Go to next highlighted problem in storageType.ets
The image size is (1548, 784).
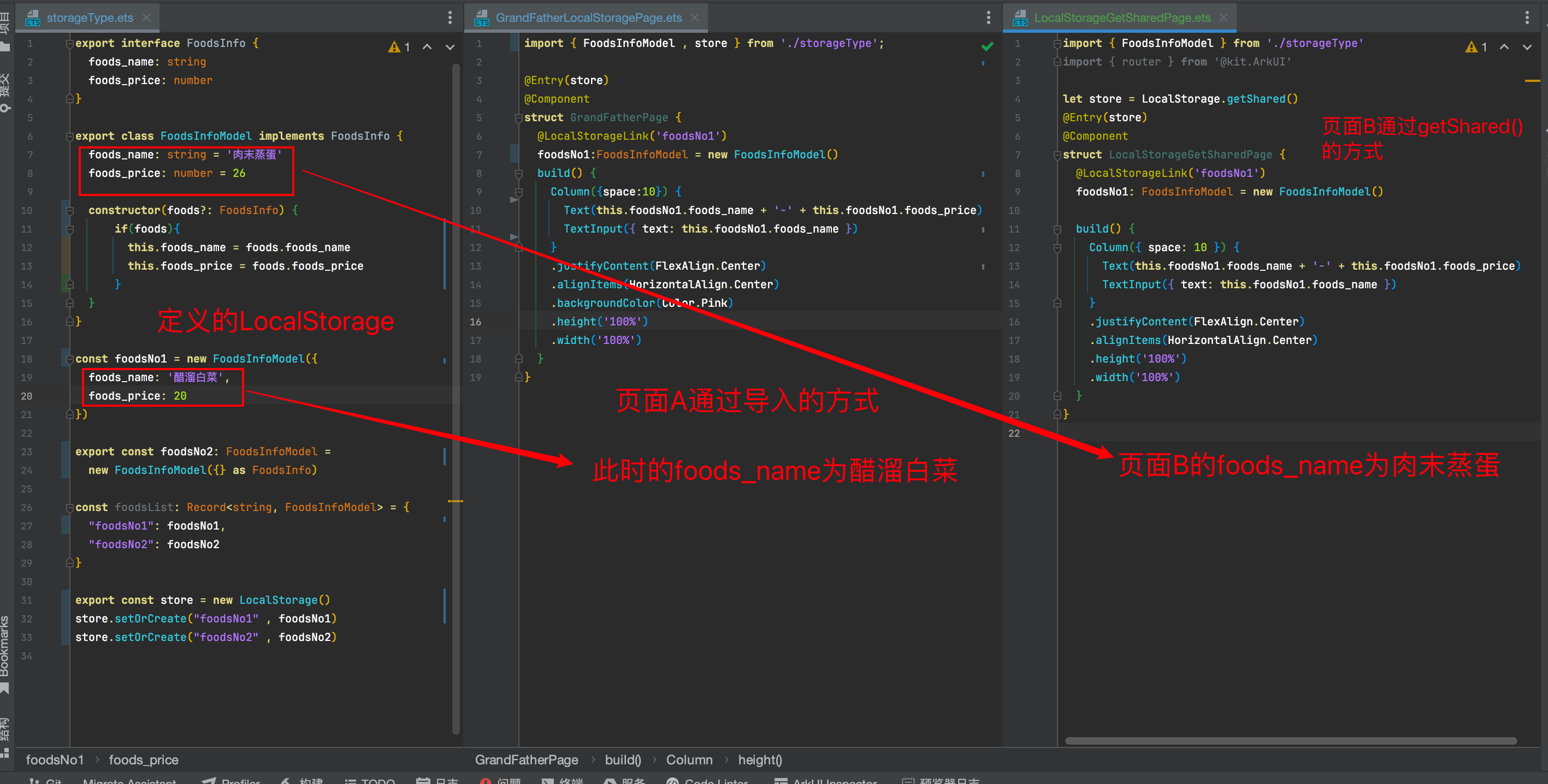[x=450, y=47]
